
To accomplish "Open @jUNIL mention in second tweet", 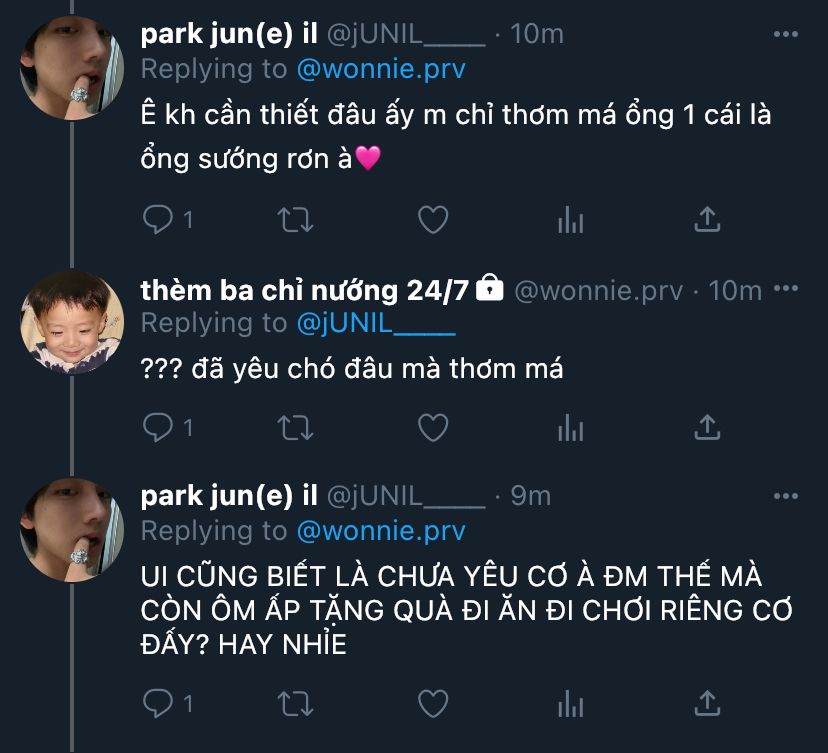I will click(x=375, y=323).
